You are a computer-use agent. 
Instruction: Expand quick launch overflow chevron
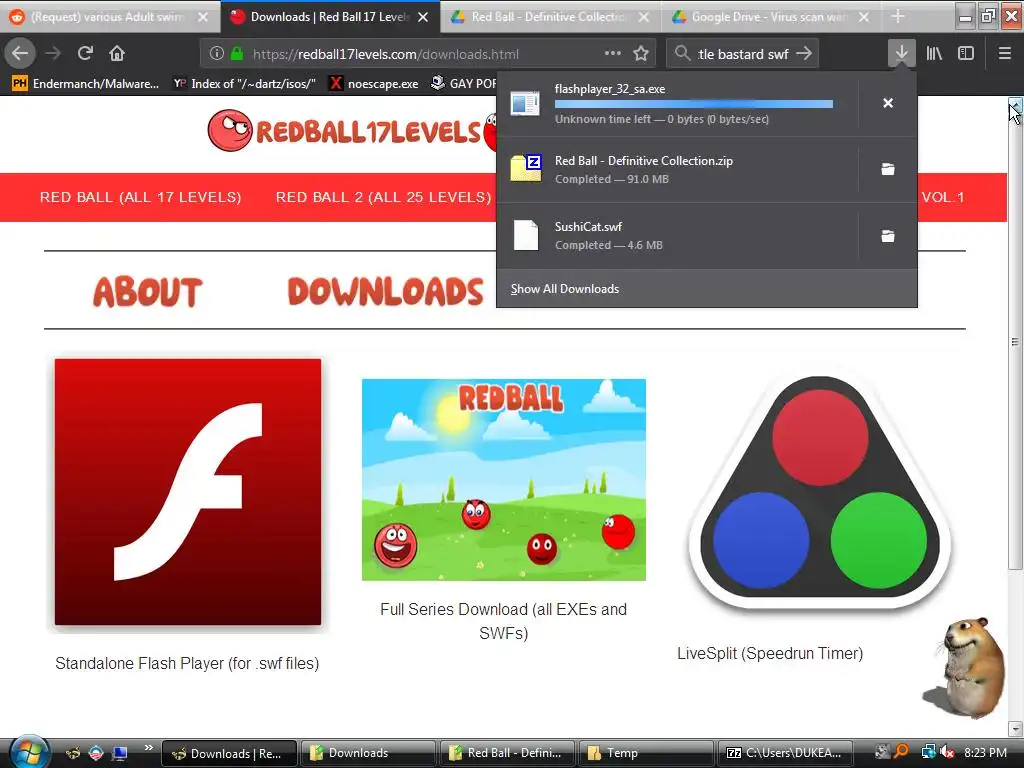click(149, 747)
